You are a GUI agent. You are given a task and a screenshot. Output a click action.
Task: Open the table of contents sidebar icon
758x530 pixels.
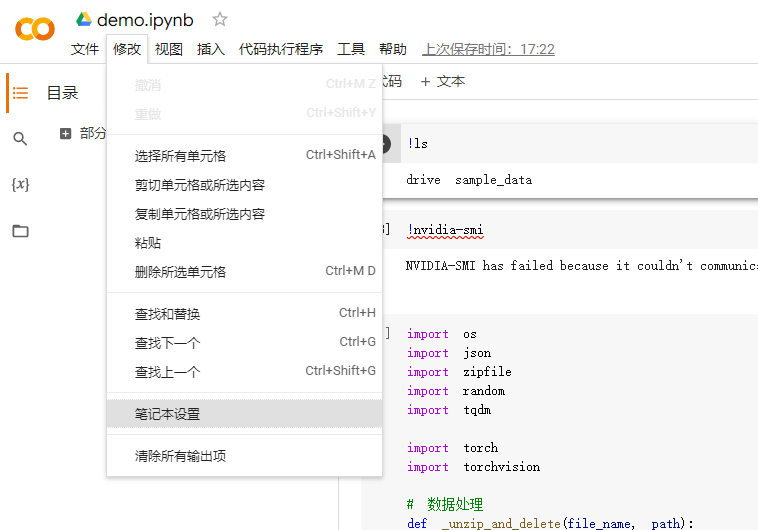20,93
